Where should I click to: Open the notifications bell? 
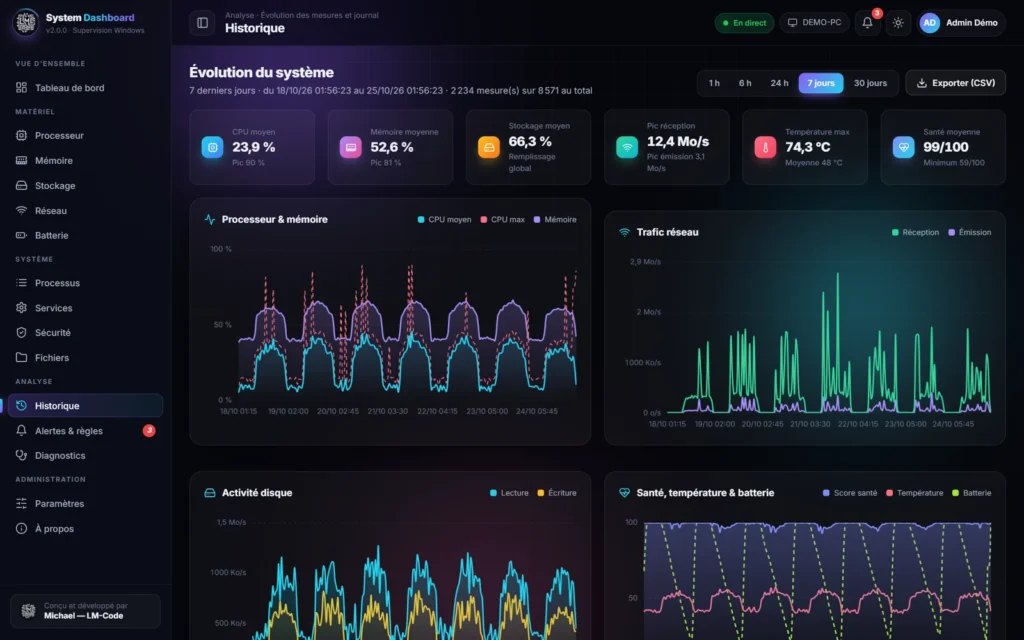867,23
